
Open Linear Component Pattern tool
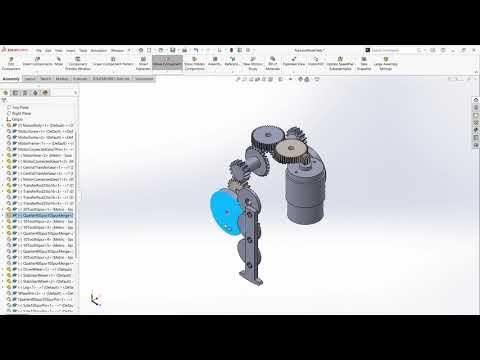[113, 62]
